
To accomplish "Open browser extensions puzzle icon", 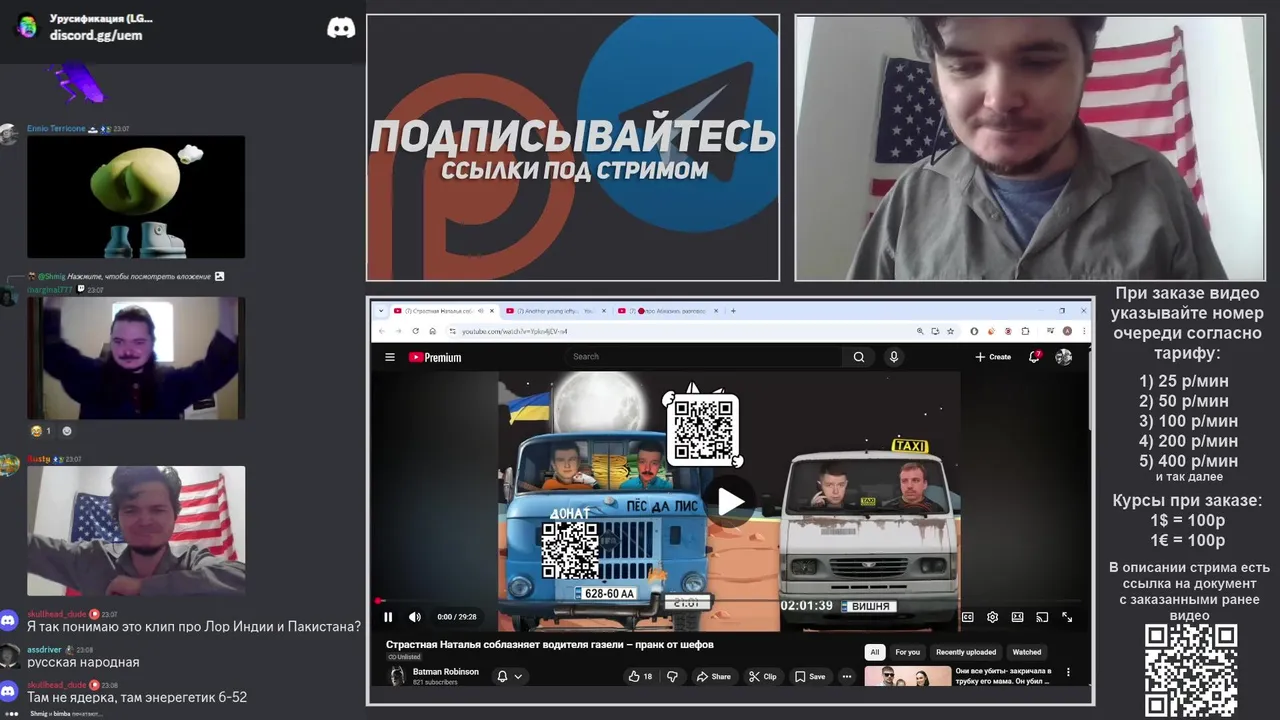I will point(1026,331).
